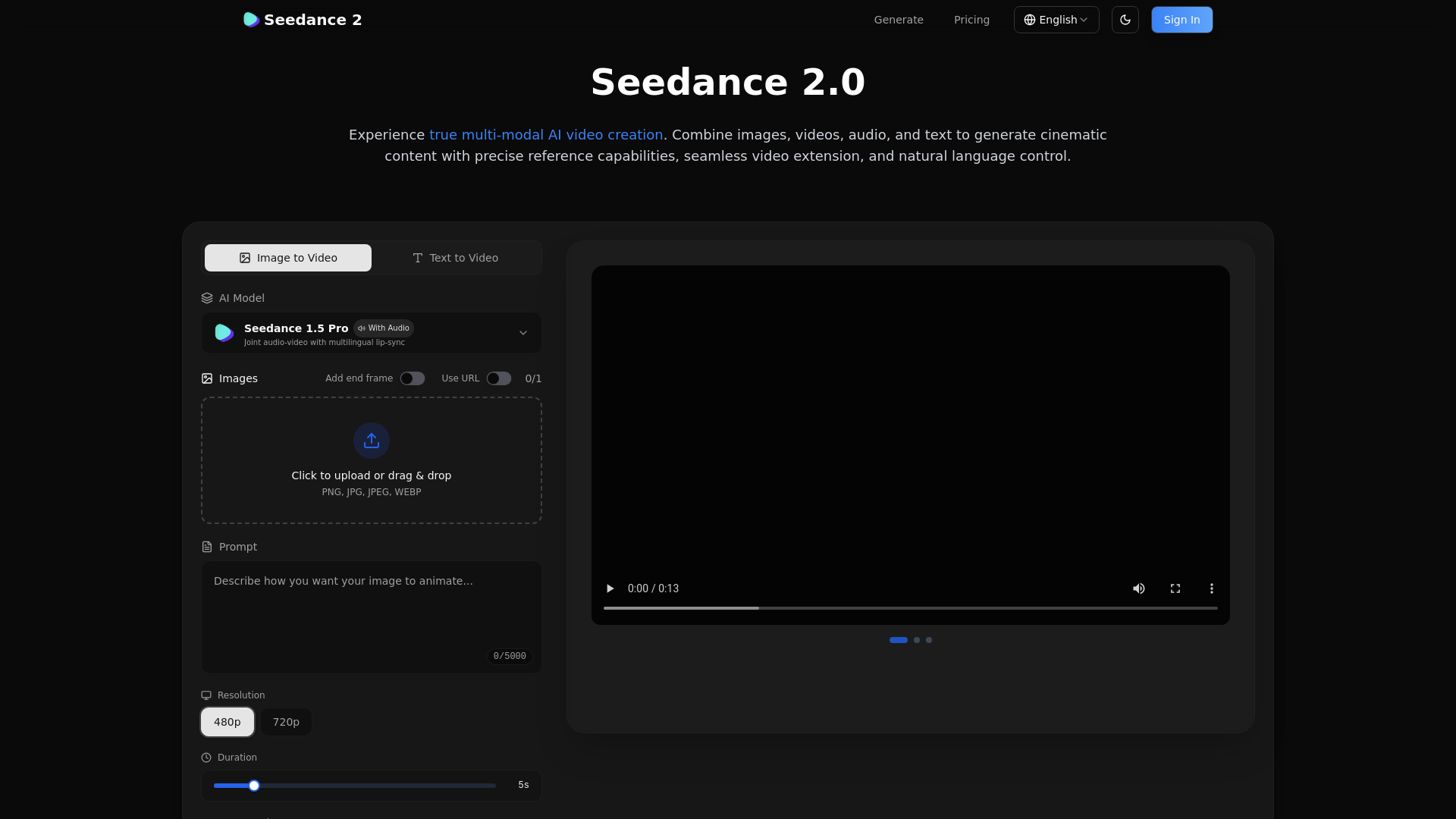Select 720p resolution
This screenshot has width=1456, height=819.
click(x=286, y=722)
